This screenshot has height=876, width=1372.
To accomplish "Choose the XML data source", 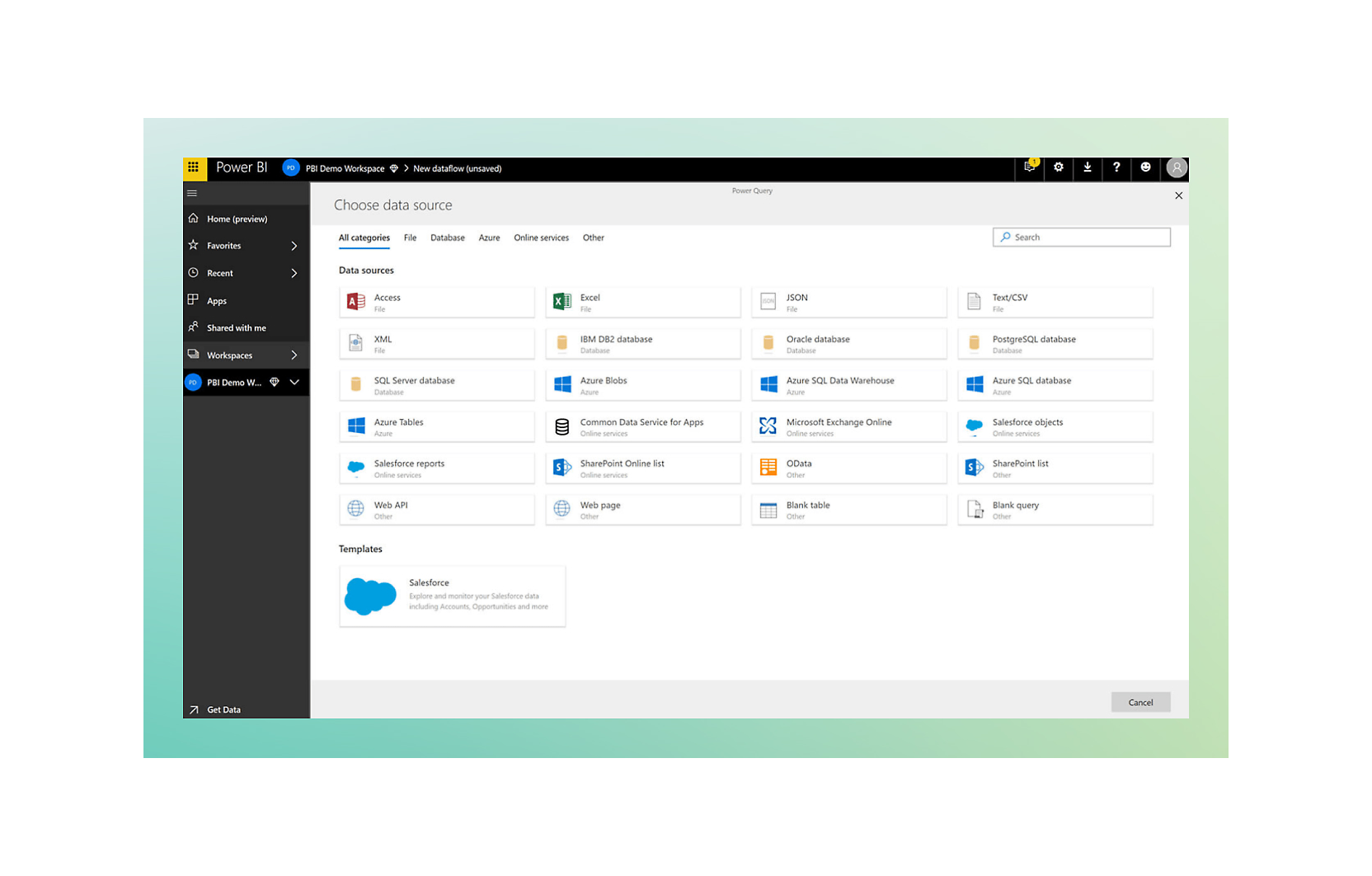I will tap(436, 344).
